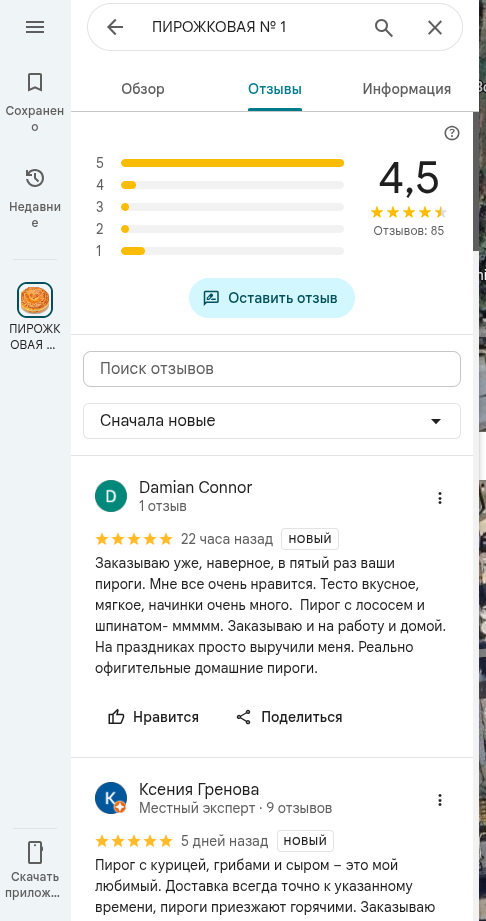
Task: Open the three-dot menu for Damian Connor's review
Action: pos(440,499)
